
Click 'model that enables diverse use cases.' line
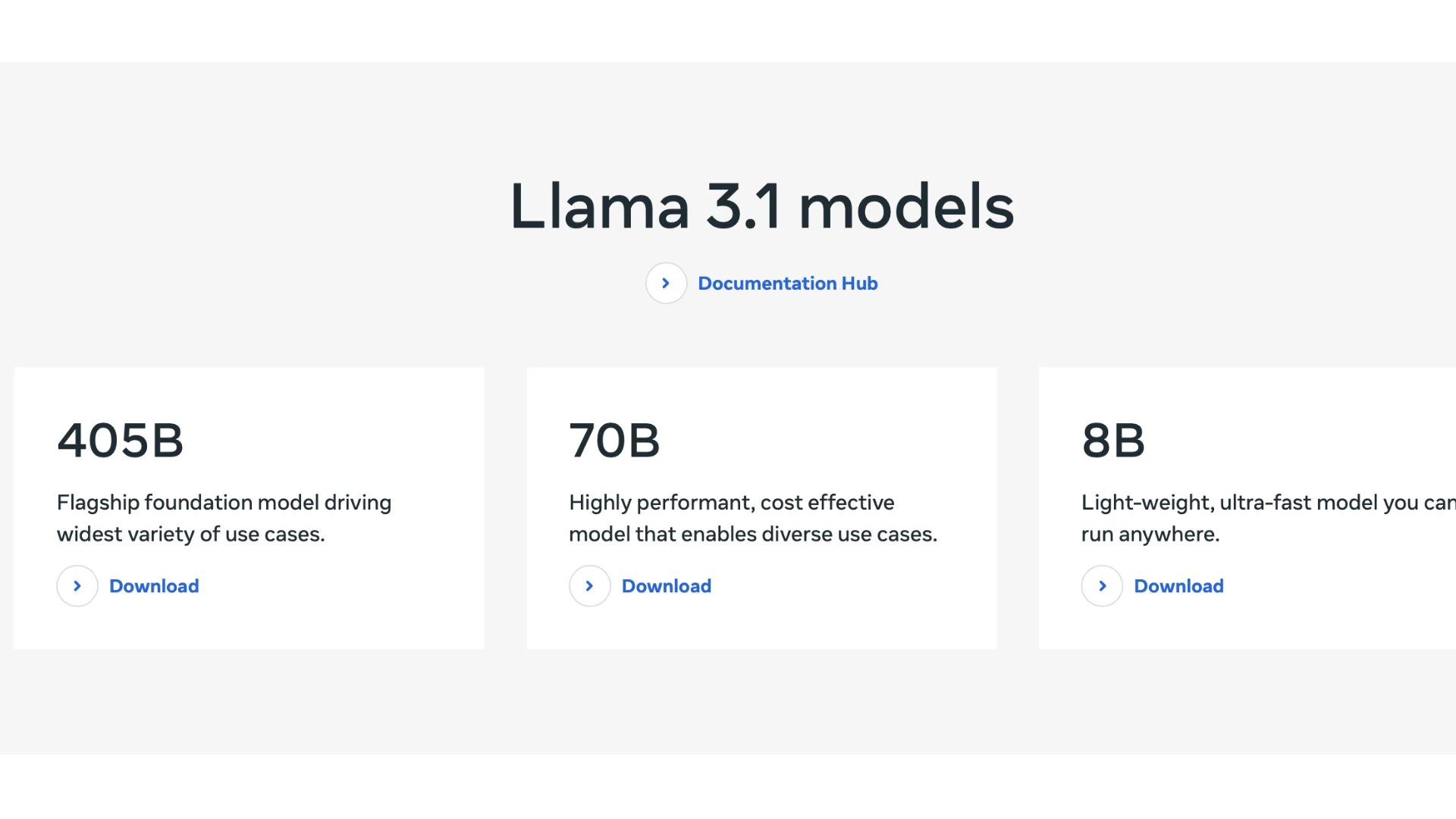click(752, 535)
